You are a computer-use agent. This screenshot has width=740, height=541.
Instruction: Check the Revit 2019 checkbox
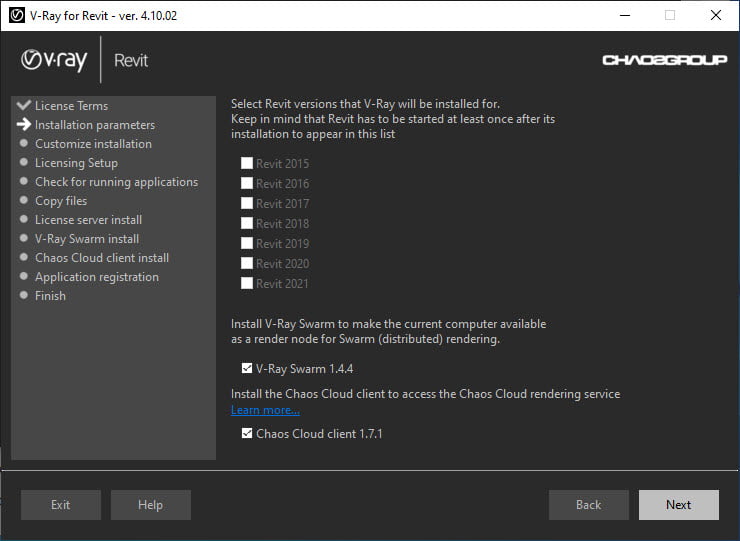(247, 243)
